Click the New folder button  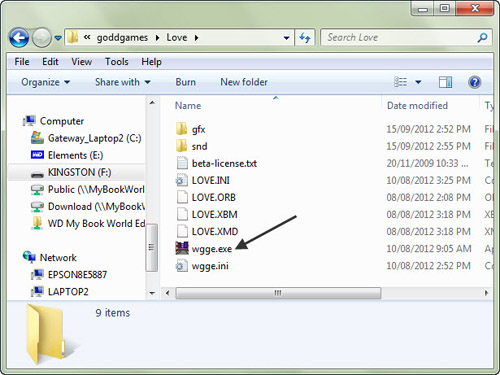tap(244, 82)
